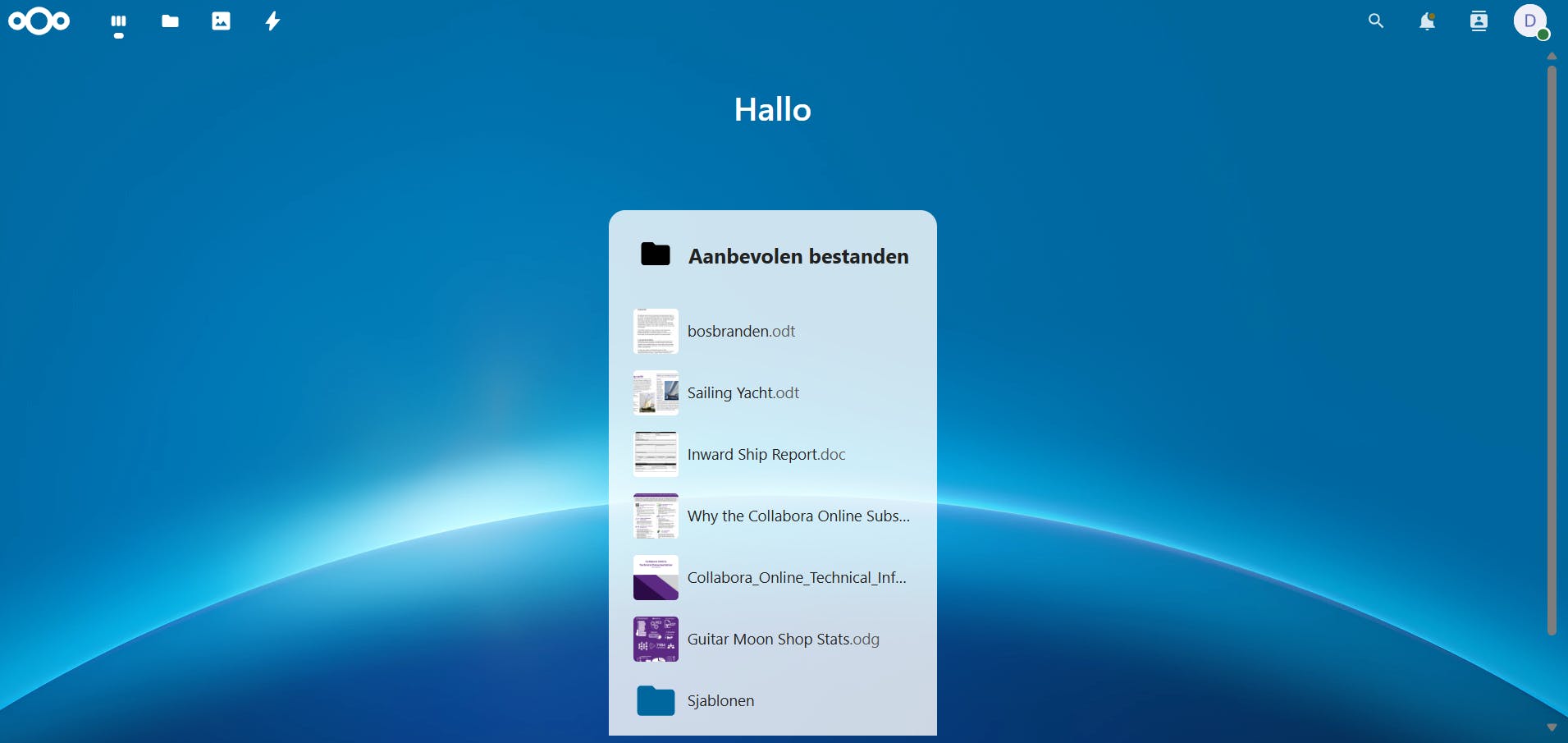This screenshot has height=743, width=1568.
Task: Click the scrollbar up arrow
Action: coord(1552,57)
